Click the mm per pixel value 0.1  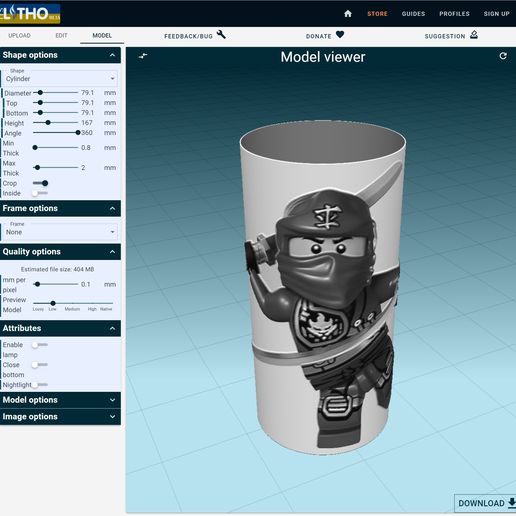tap(86, 284)
